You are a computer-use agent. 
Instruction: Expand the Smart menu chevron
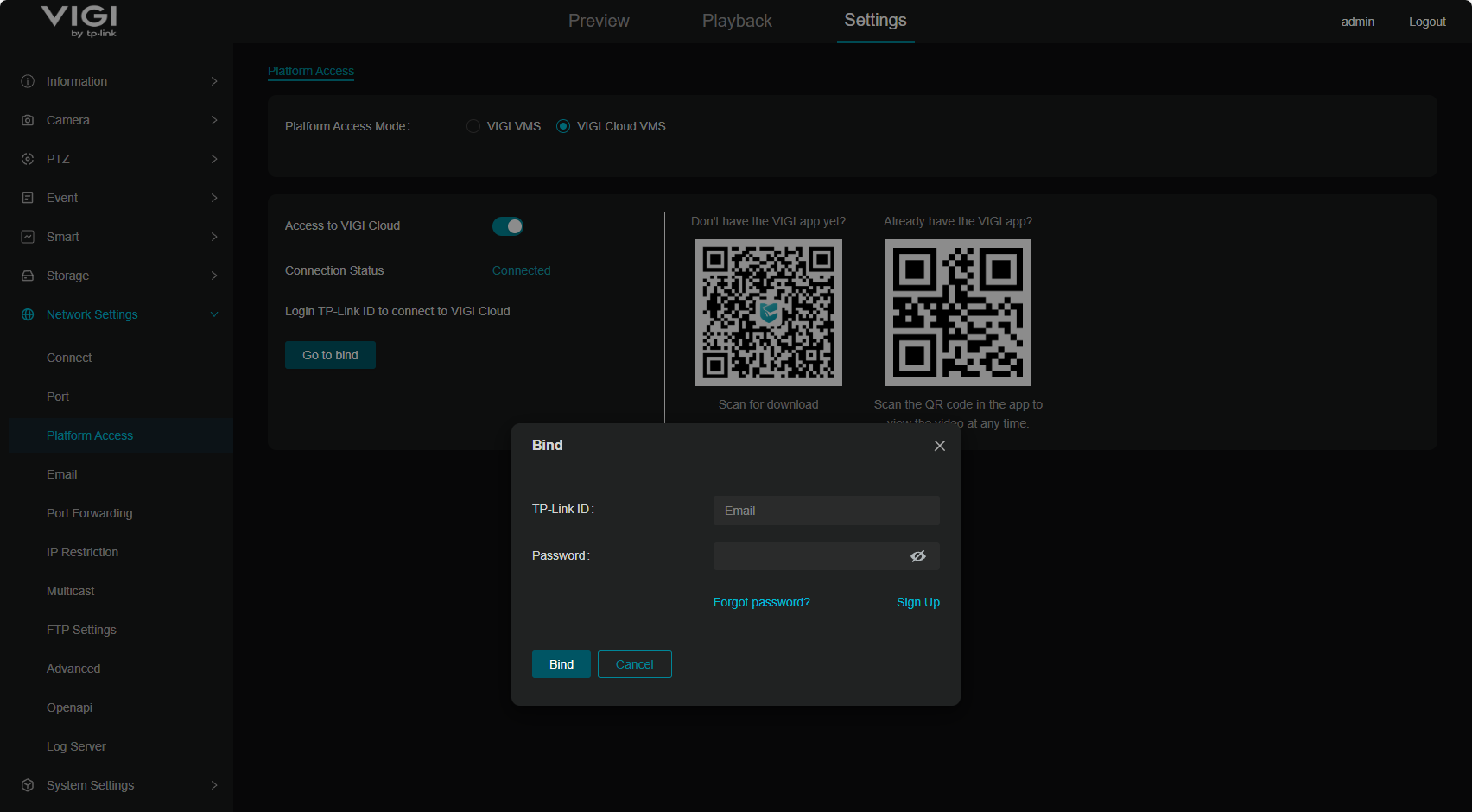point(214,237)
